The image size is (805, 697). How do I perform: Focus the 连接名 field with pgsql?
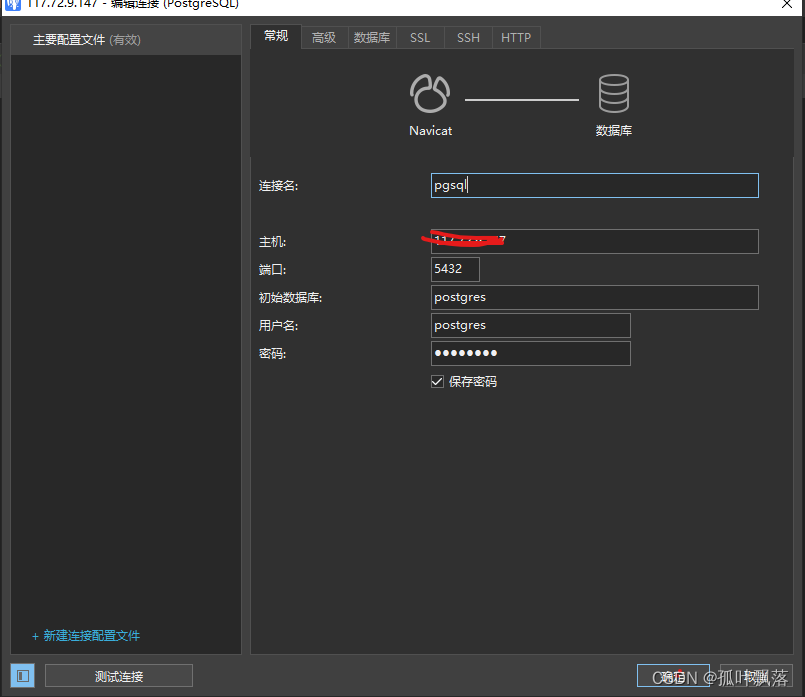(595, 185)
